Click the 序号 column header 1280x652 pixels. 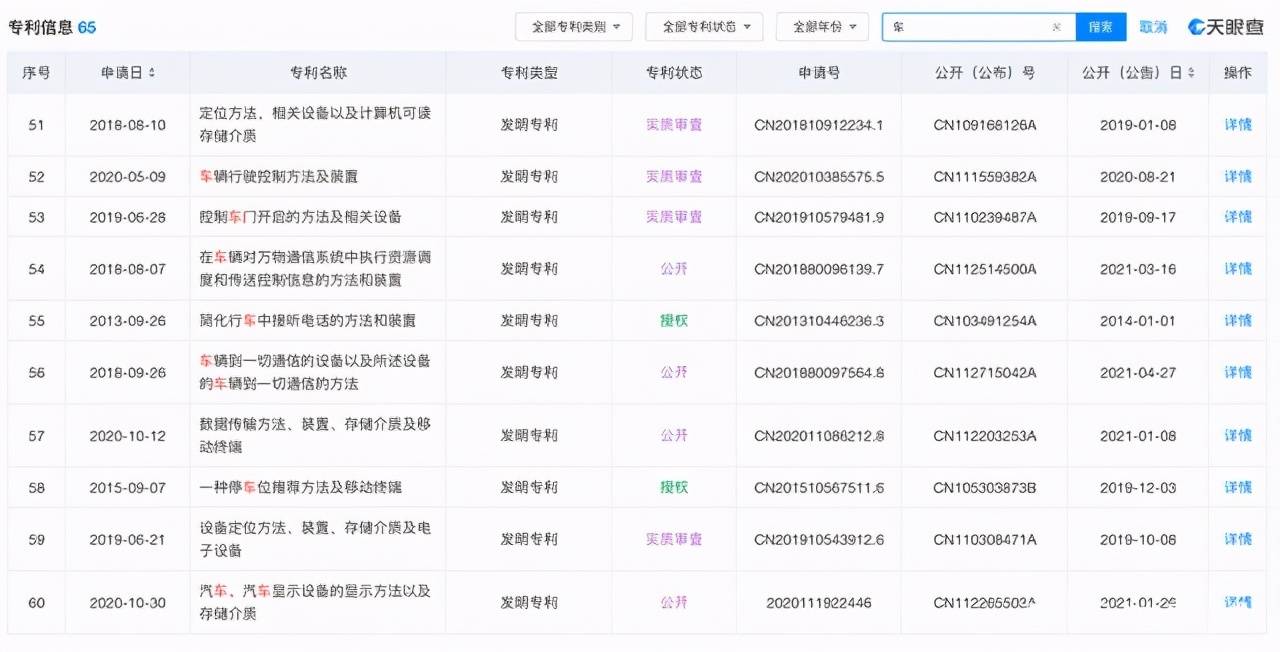pos(36,73)
